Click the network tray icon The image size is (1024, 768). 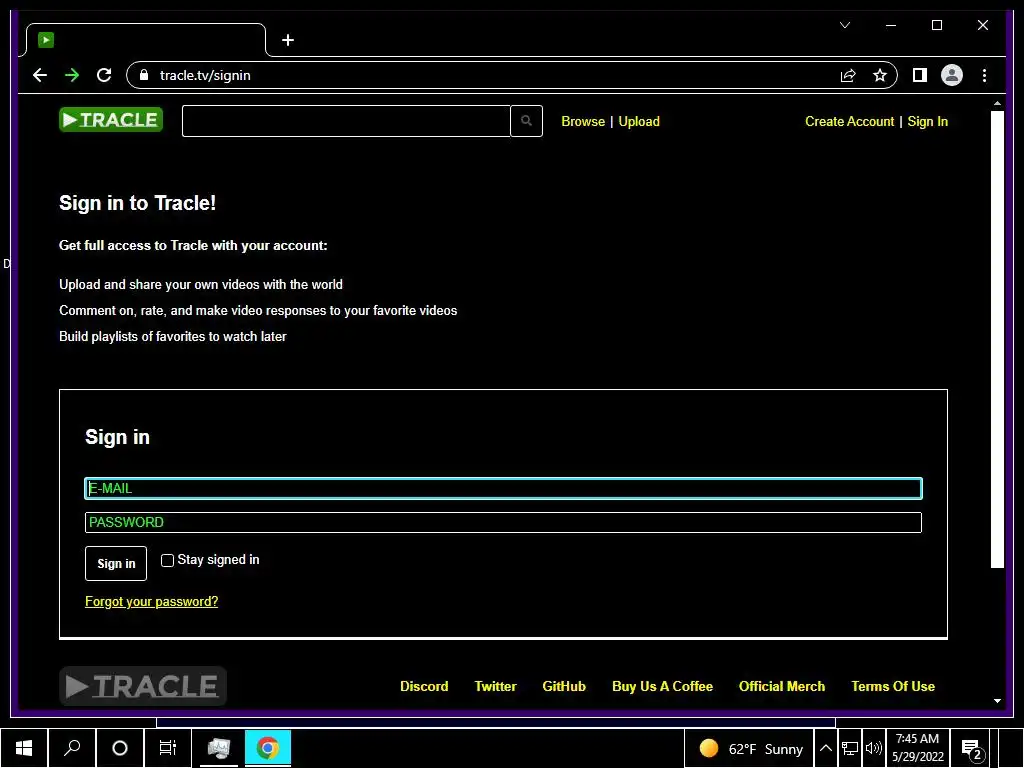(x=850, y=748)
